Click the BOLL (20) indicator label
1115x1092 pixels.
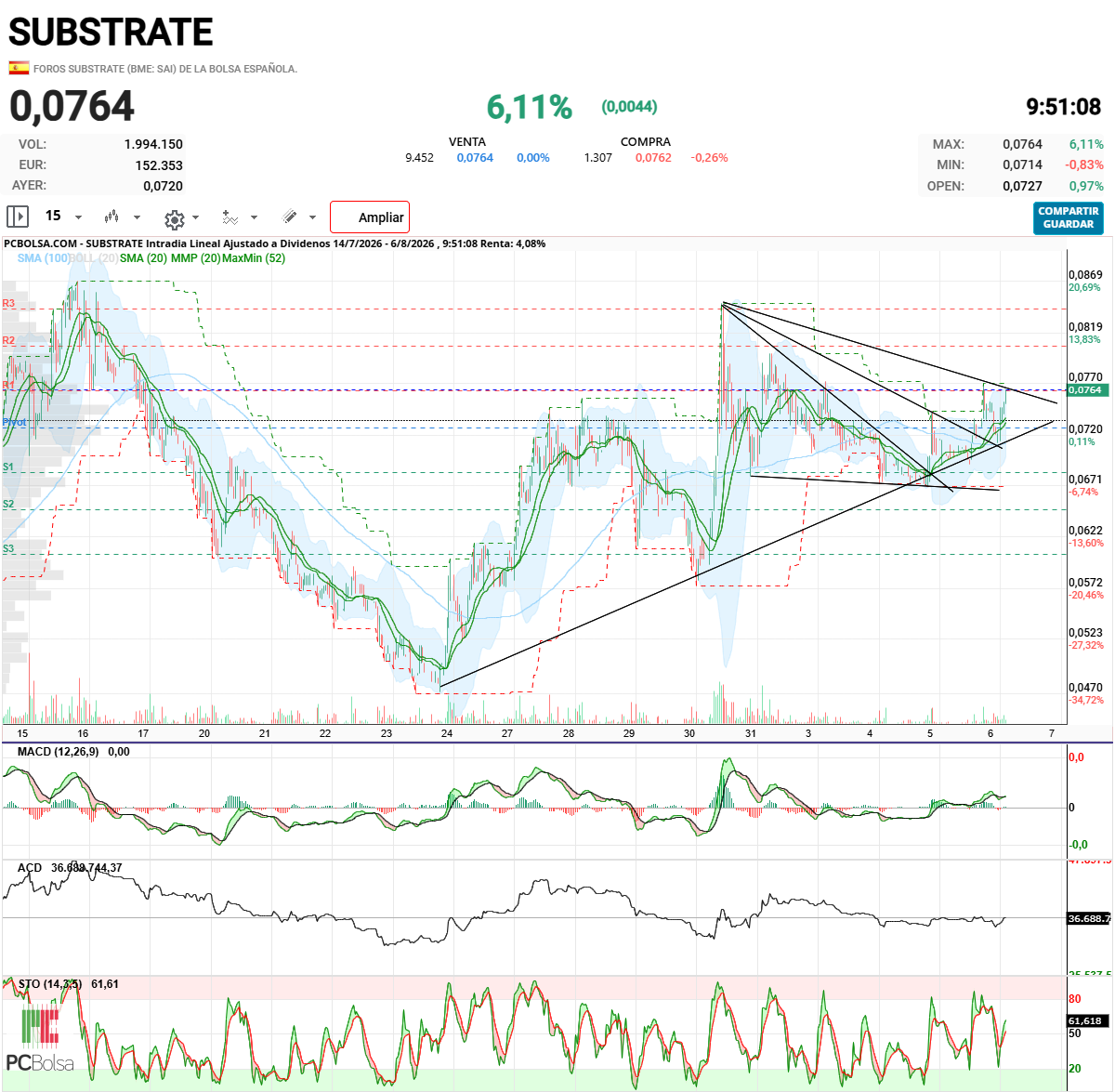tap(94, 258)
